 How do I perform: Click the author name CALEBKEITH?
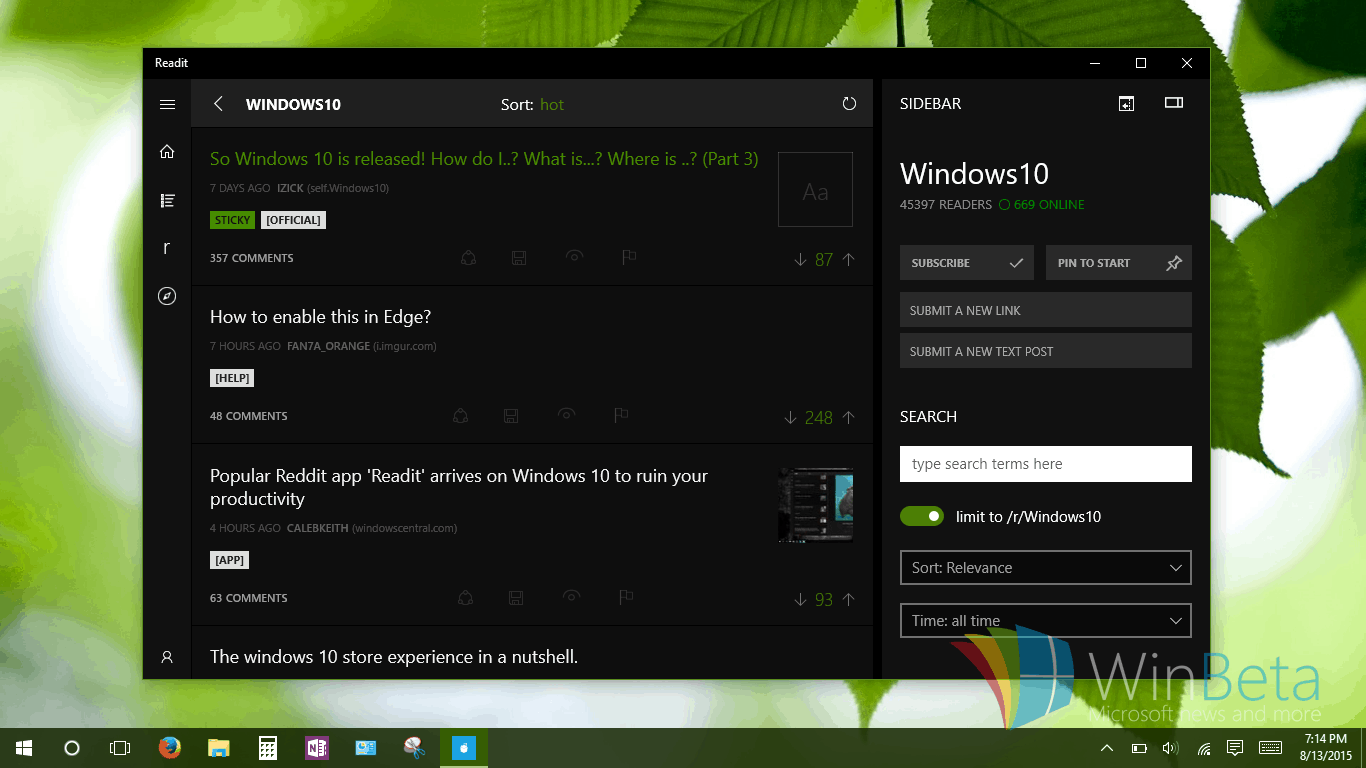tap(317, 528)
